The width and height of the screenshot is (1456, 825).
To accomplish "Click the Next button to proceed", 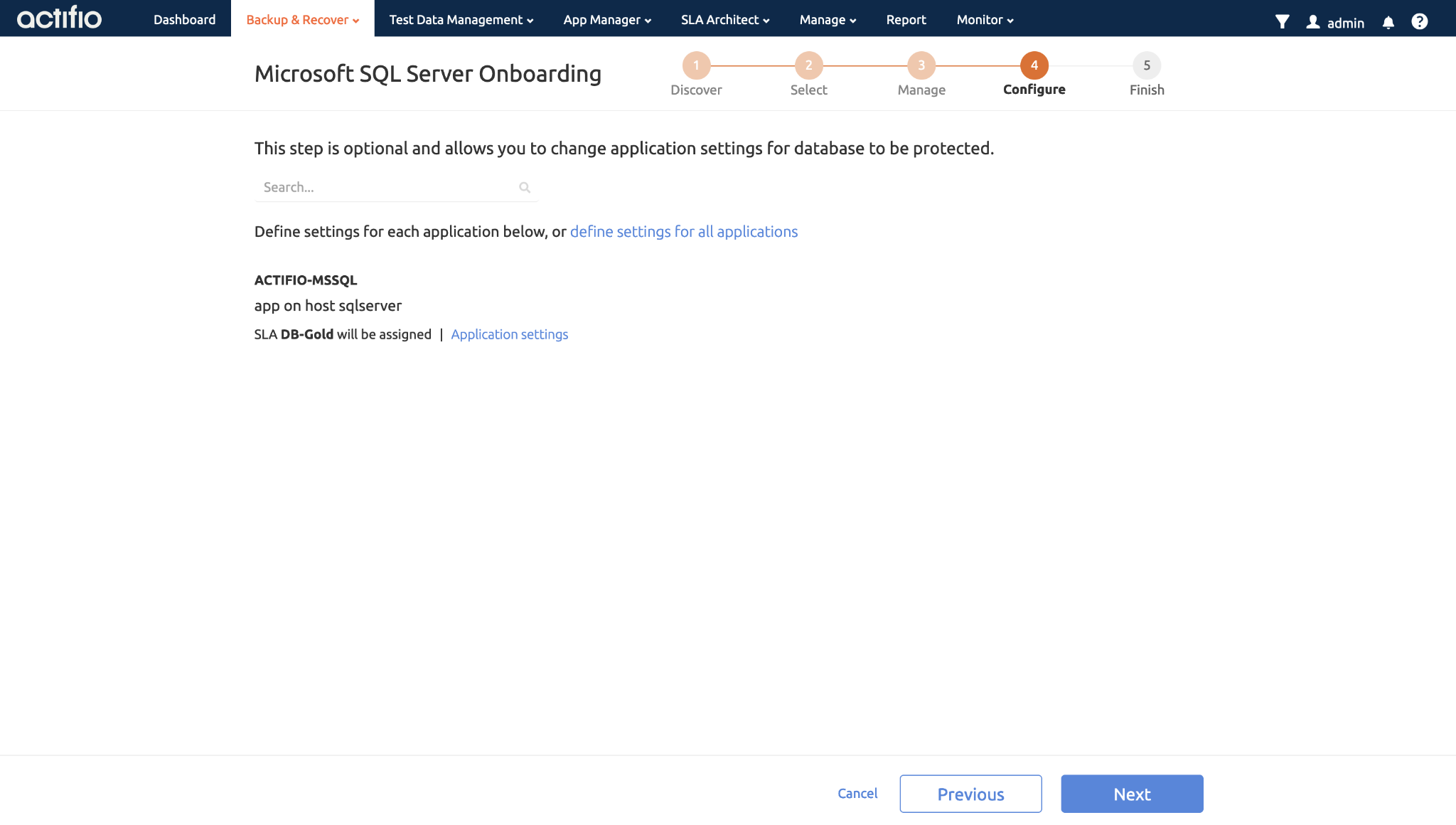I will pyautogui.click(x=1132, y=793).
